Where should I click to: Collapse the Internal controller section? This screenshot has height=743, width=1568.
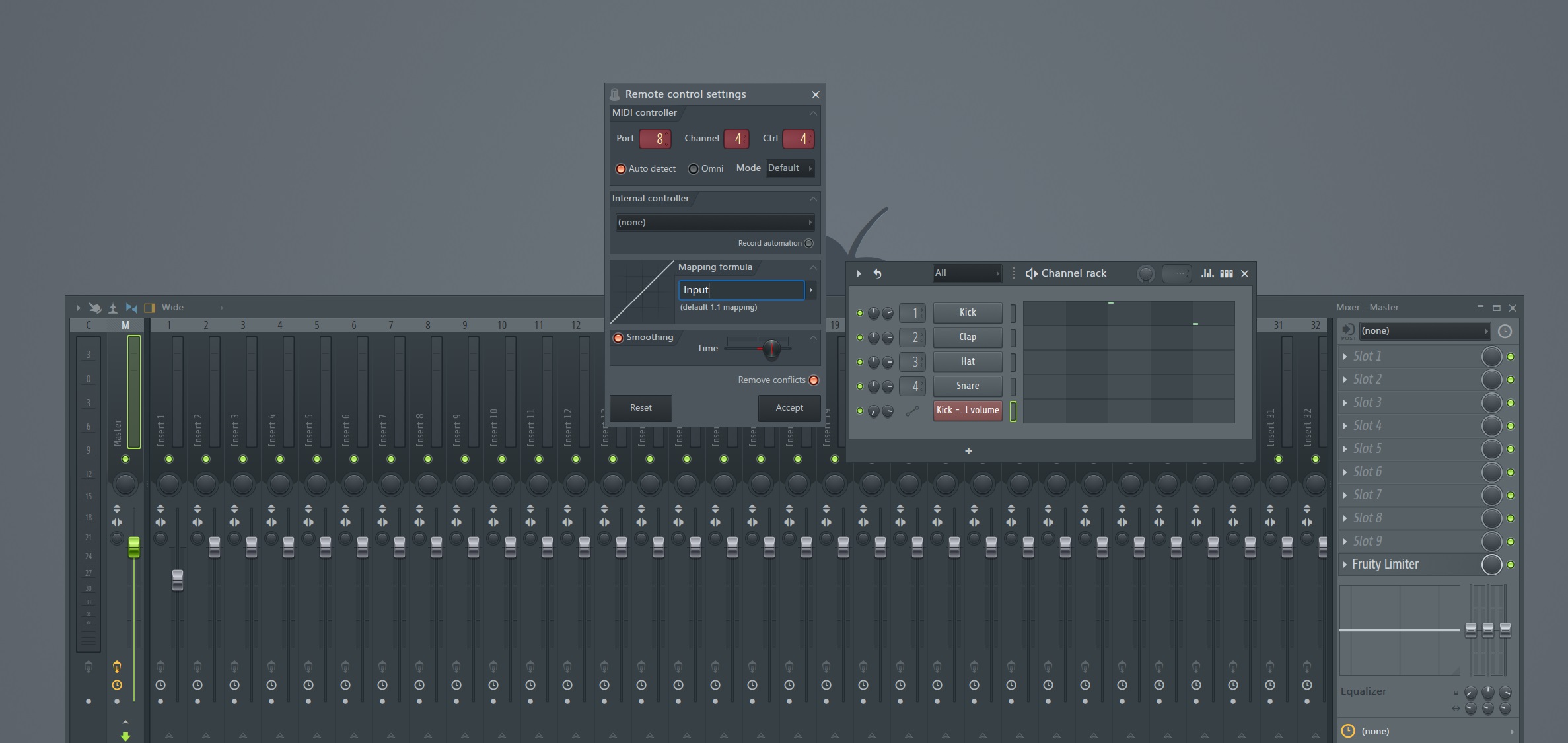point(813,199)
